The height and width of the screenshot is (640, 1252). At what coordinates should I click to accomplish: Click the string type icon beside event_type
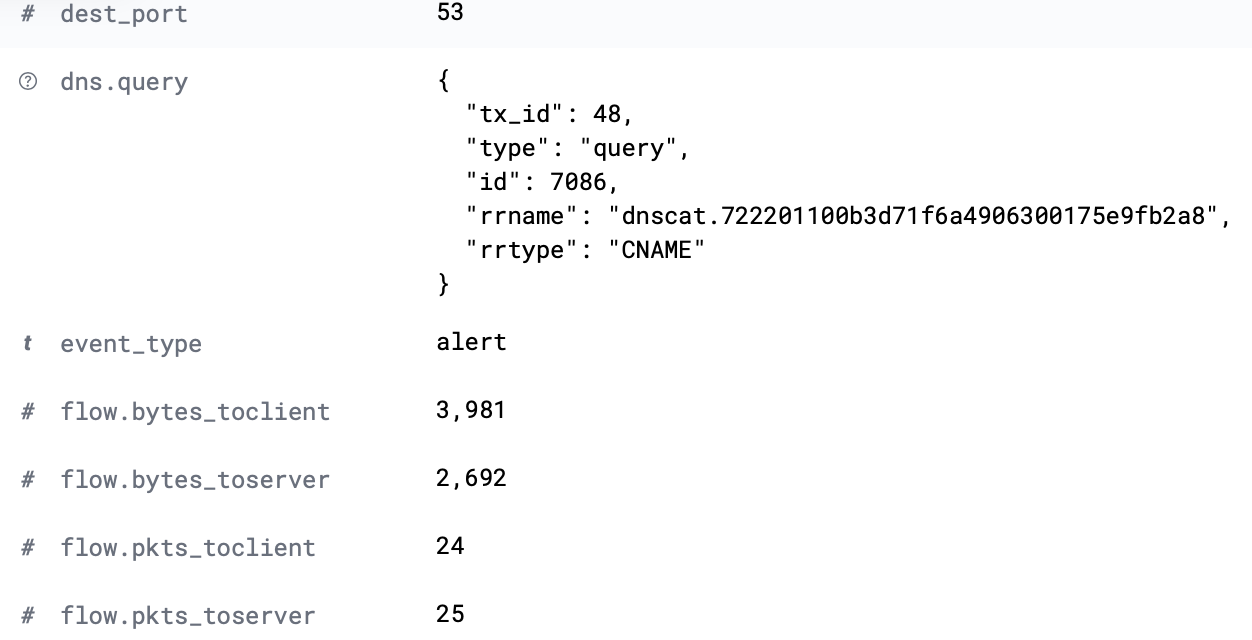pyautogui.click(x=28, y=344)
